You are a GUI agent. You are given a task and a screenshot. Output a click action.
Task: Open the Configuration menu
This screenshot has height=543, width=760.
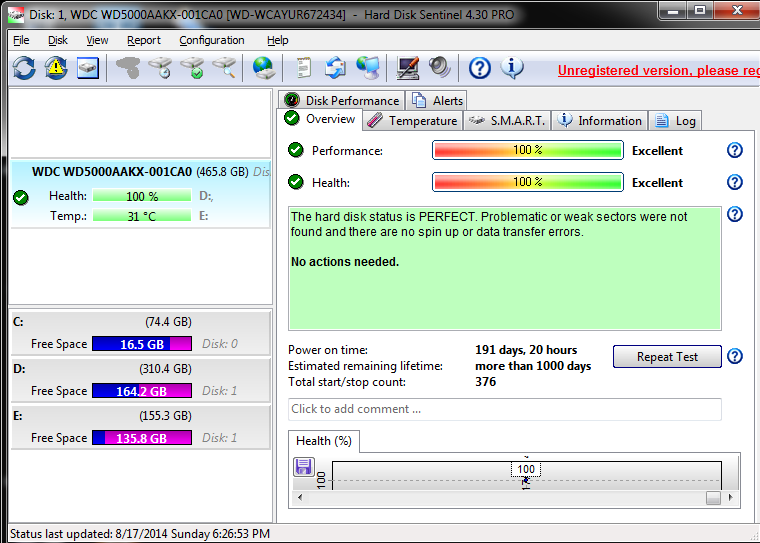(212, 40)
